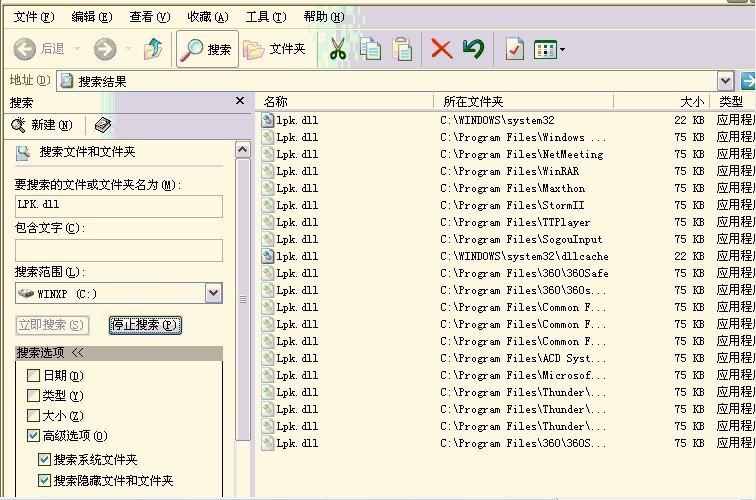The width and height of the screenshot is (756, 500).
Task: Click the book icon beside 新建
Action: click(x=103, y=125)
